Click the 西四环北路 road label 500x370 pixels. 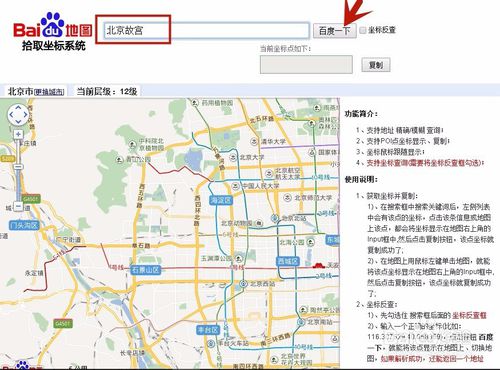point(197,210)
